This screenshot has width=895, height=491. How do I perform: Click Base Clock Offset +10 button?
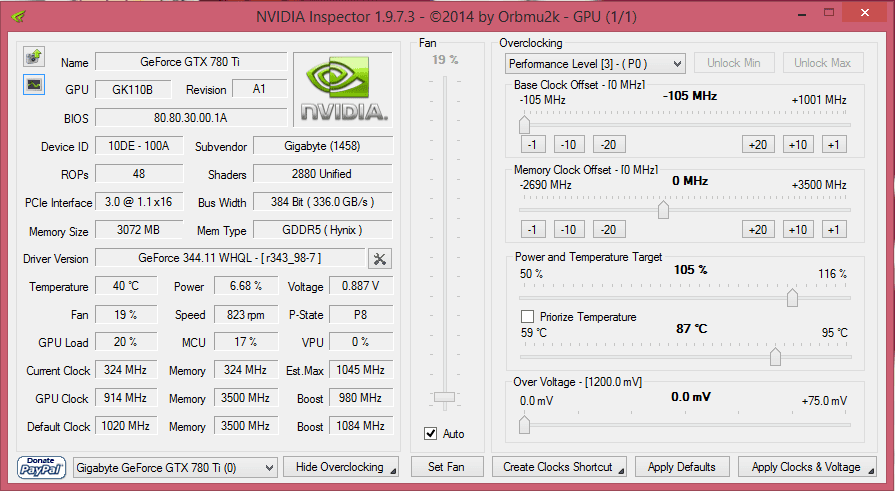pyautogui.click(x=798, y=144)
